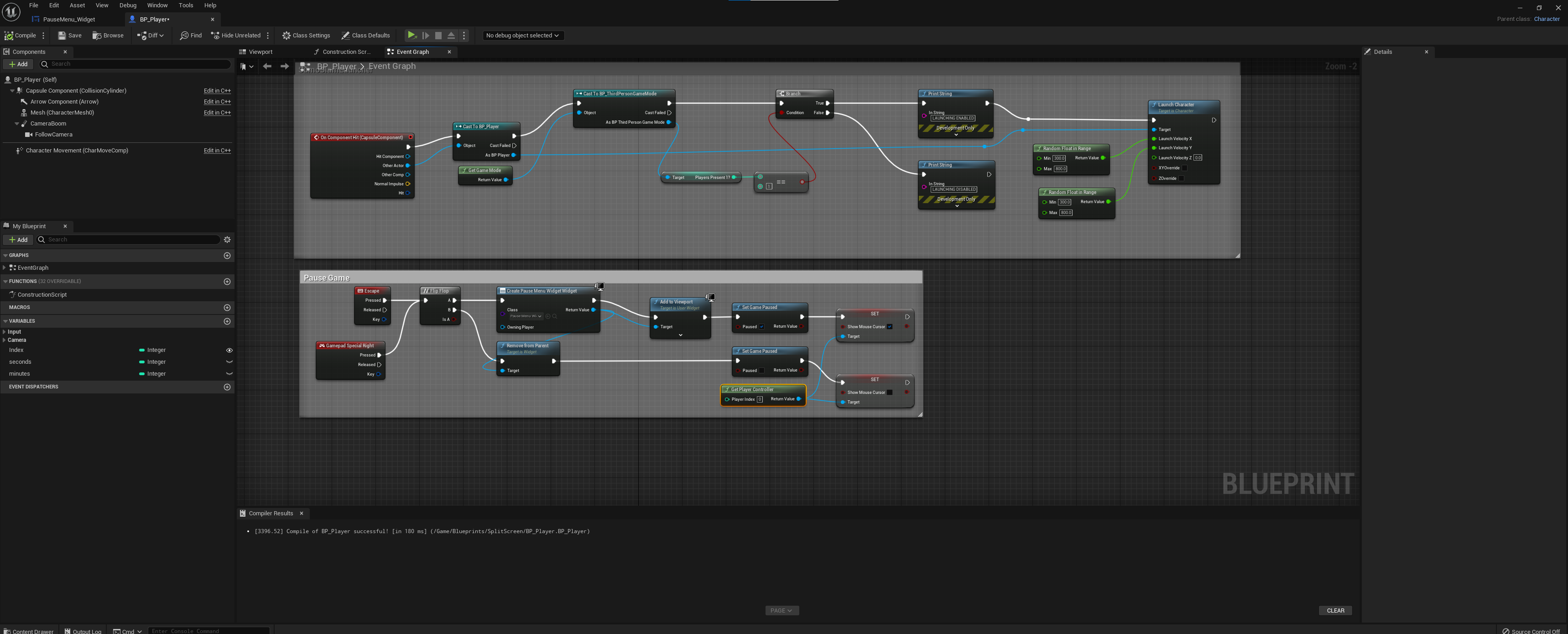
Task: Open Class Defaults
Action: 365,35
